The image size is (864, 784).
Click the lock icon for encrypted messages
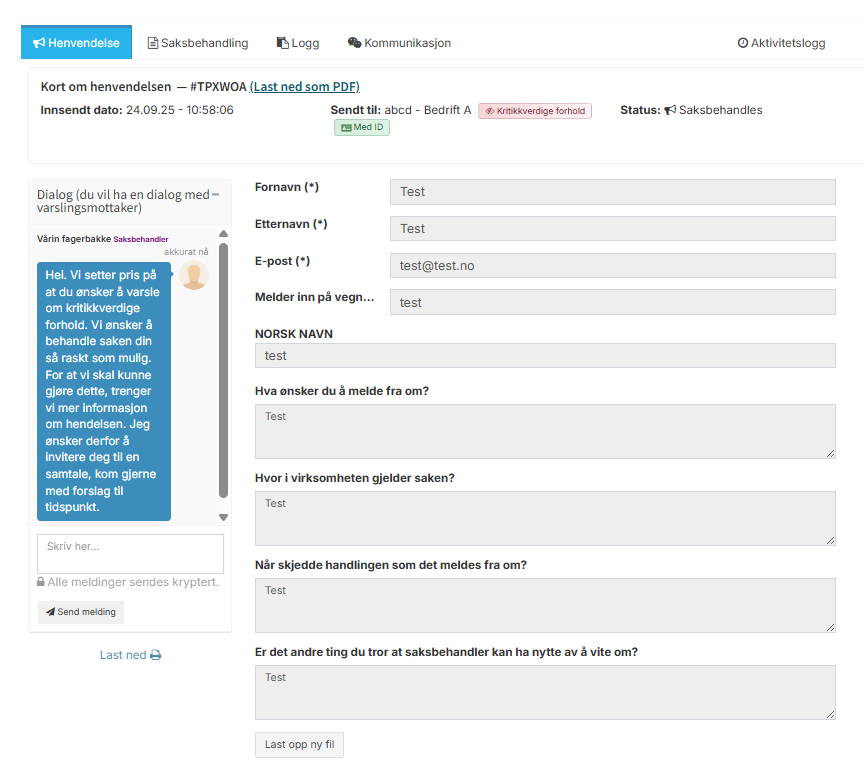point(41,582)
